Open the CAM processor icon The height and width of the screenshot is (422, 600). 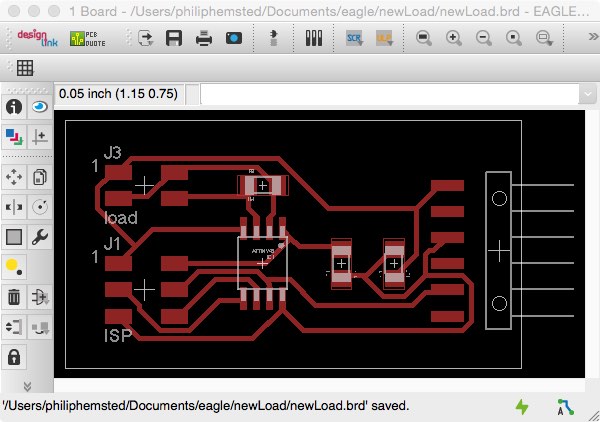[x=234, y=38]
